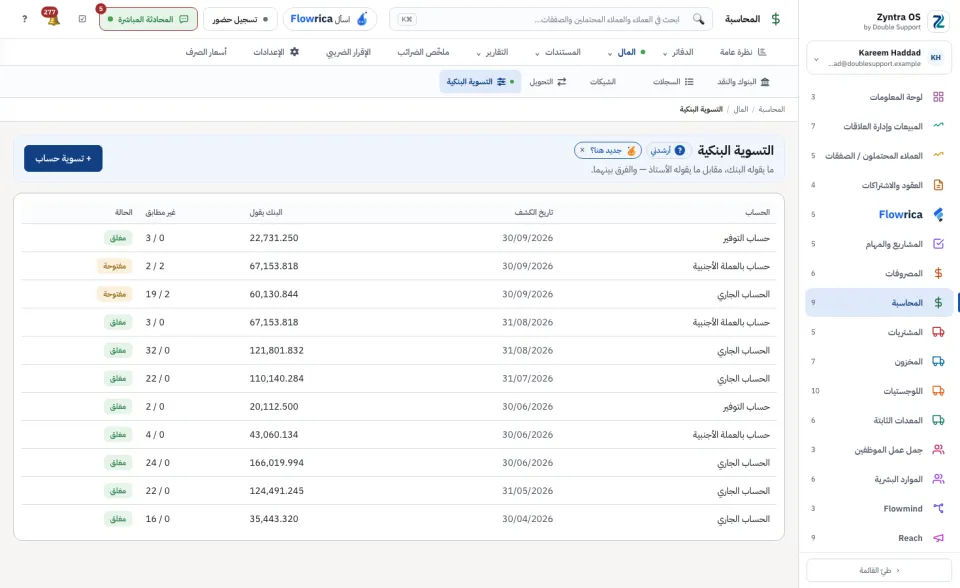Click Check-in (تسجيل حضور) button
This screenshot has width=960, height=588.
coord(240,19)
